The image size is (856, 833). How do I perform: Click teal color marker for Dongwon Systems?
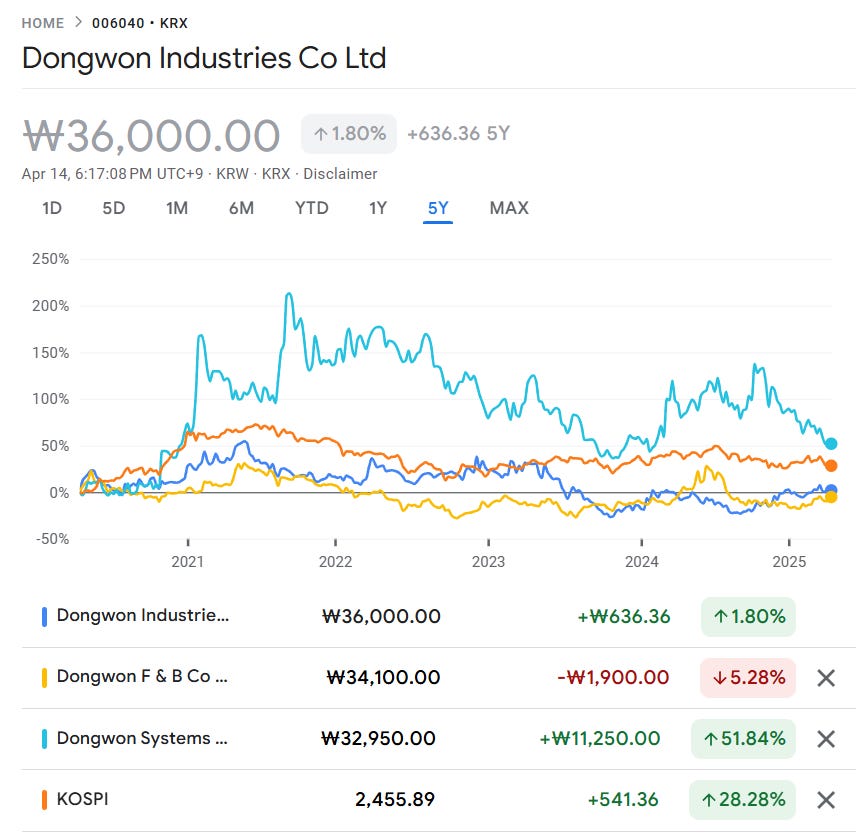44,739
